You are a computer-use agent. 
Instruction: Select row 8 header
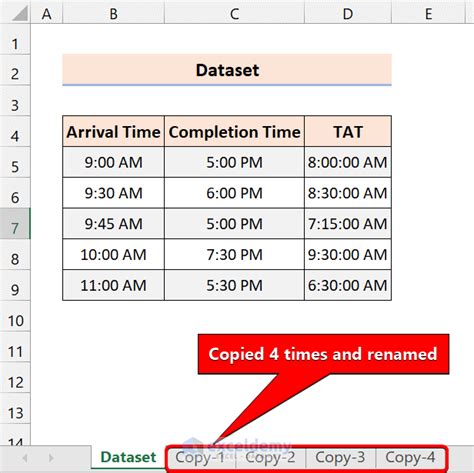pyautogui.click(x=15, y=255)
